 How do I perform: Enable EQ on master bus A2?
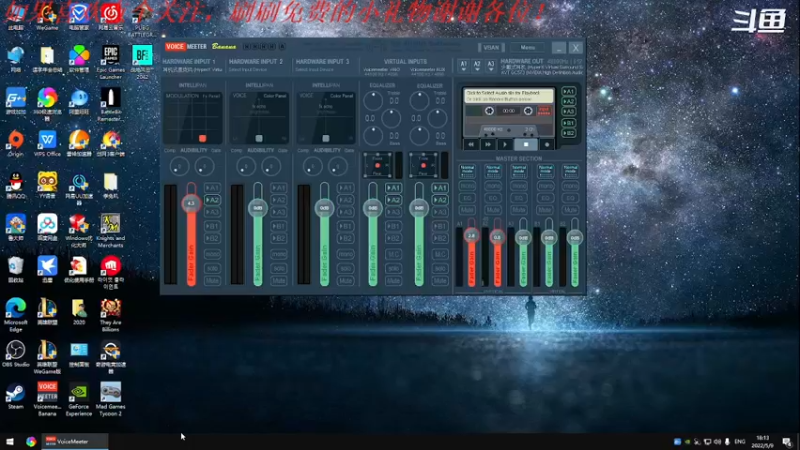(x=493, y=197)
